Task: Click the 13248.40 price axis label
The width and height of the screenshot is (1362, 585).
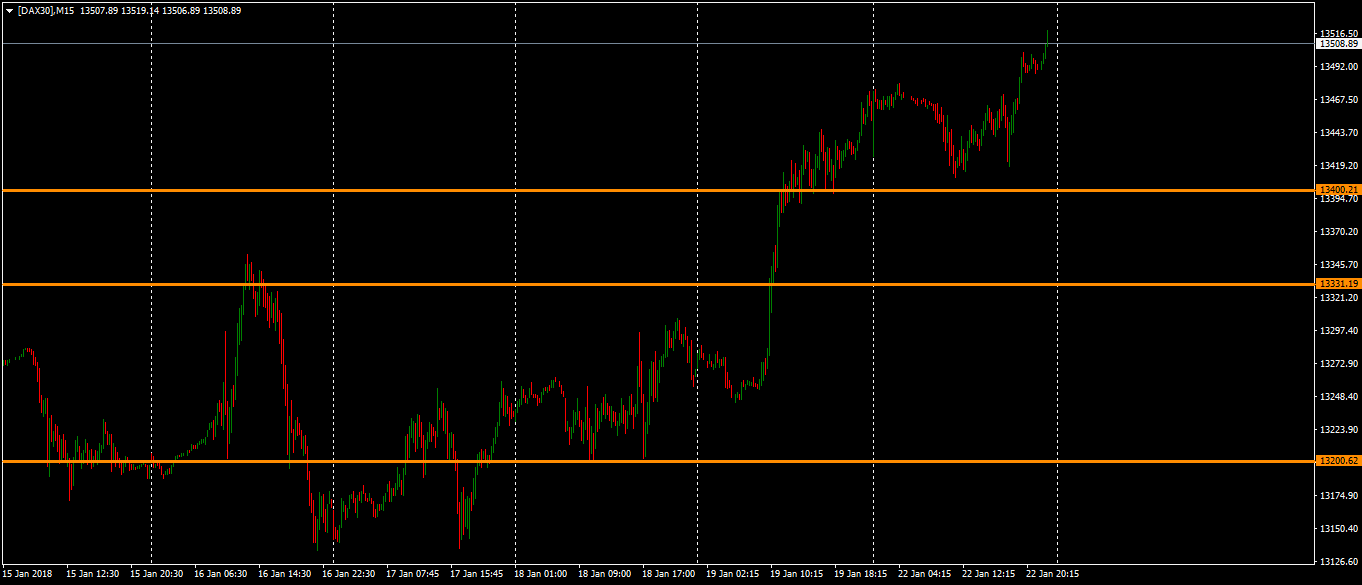Action: (1338, 397)
